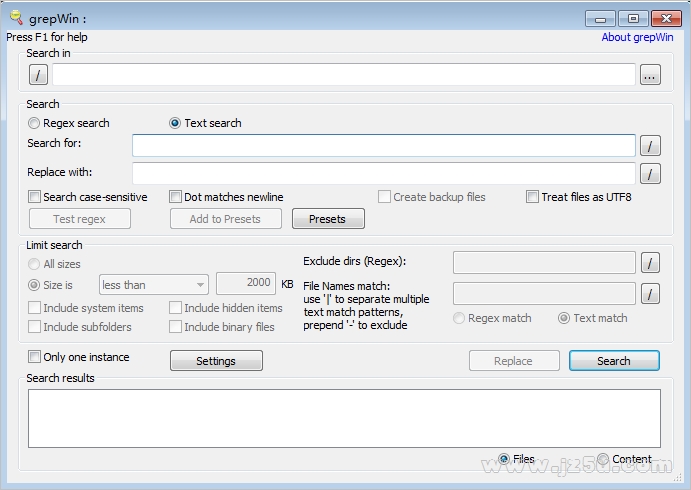Open the About grepWin link
The height and width of the screenshot is (490, 691).
637,37
